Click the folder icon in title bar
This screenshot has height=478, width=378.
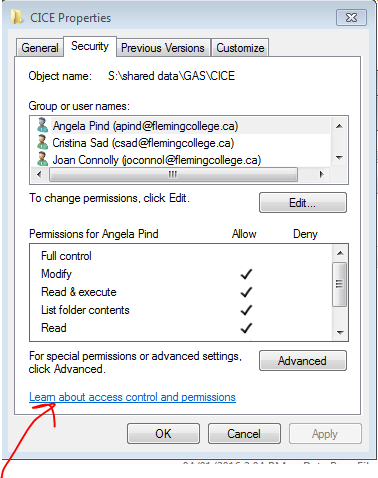[x=17, y=17]
